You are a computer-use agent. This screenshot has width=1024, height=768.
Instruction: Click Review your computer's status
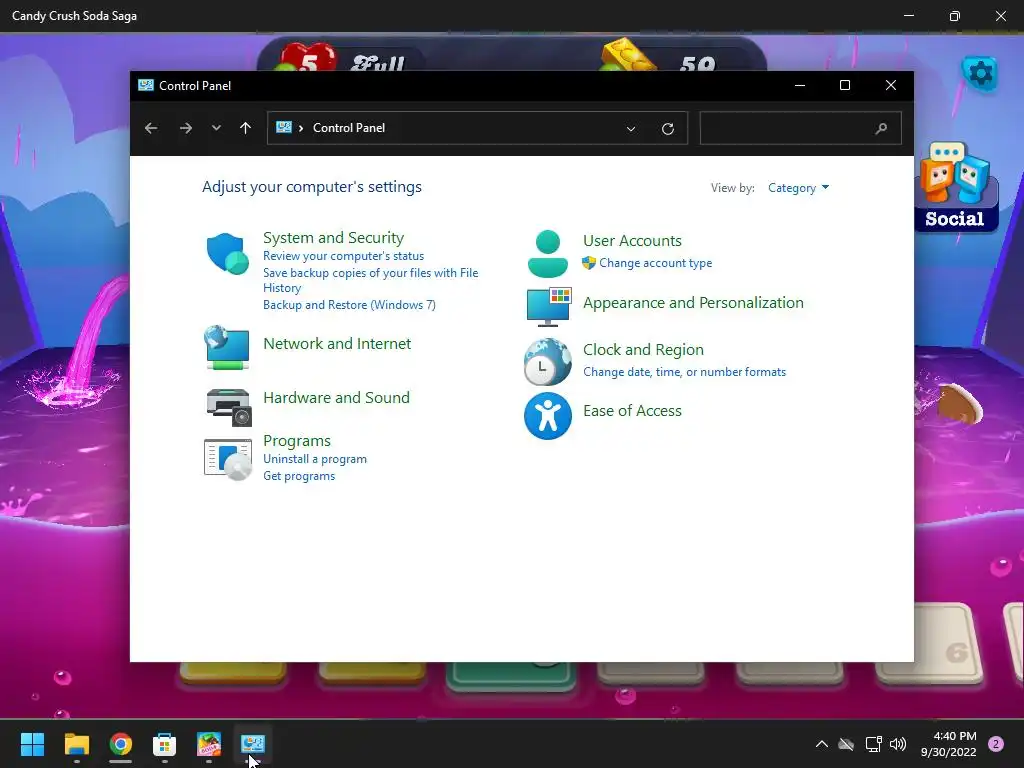click(x=344, y=256)
